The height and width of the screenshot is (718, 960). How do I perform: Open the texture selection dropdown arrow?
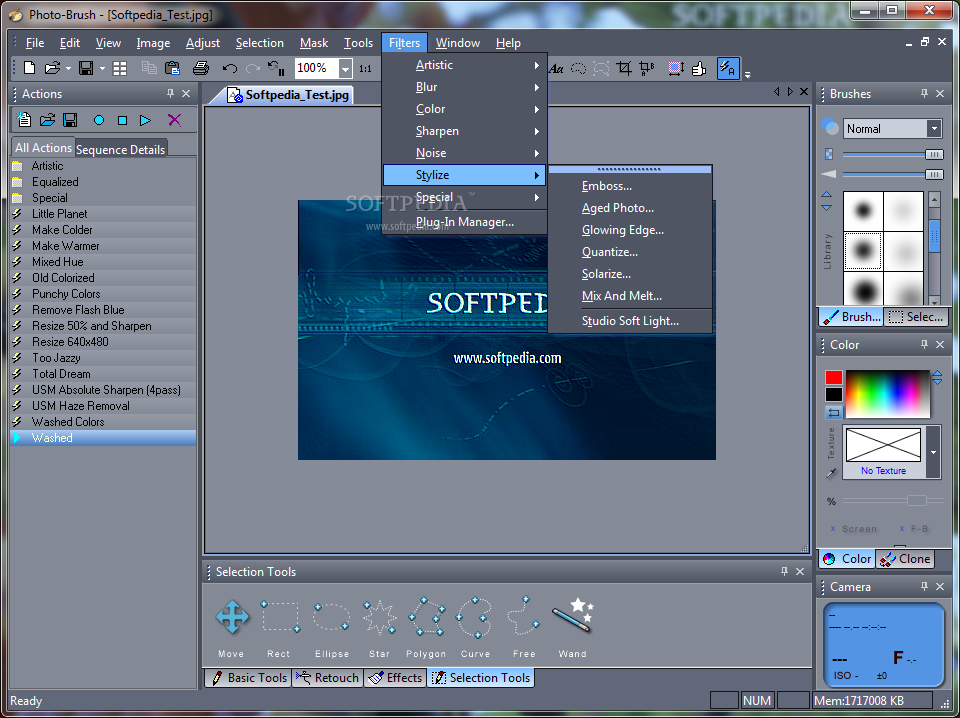coord(933,452)
